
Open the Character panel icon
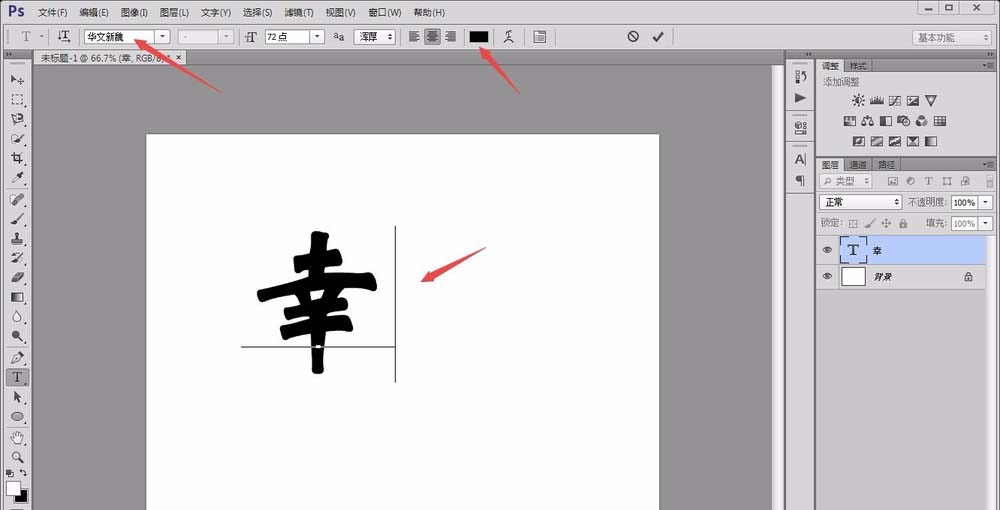pos(800,159)
